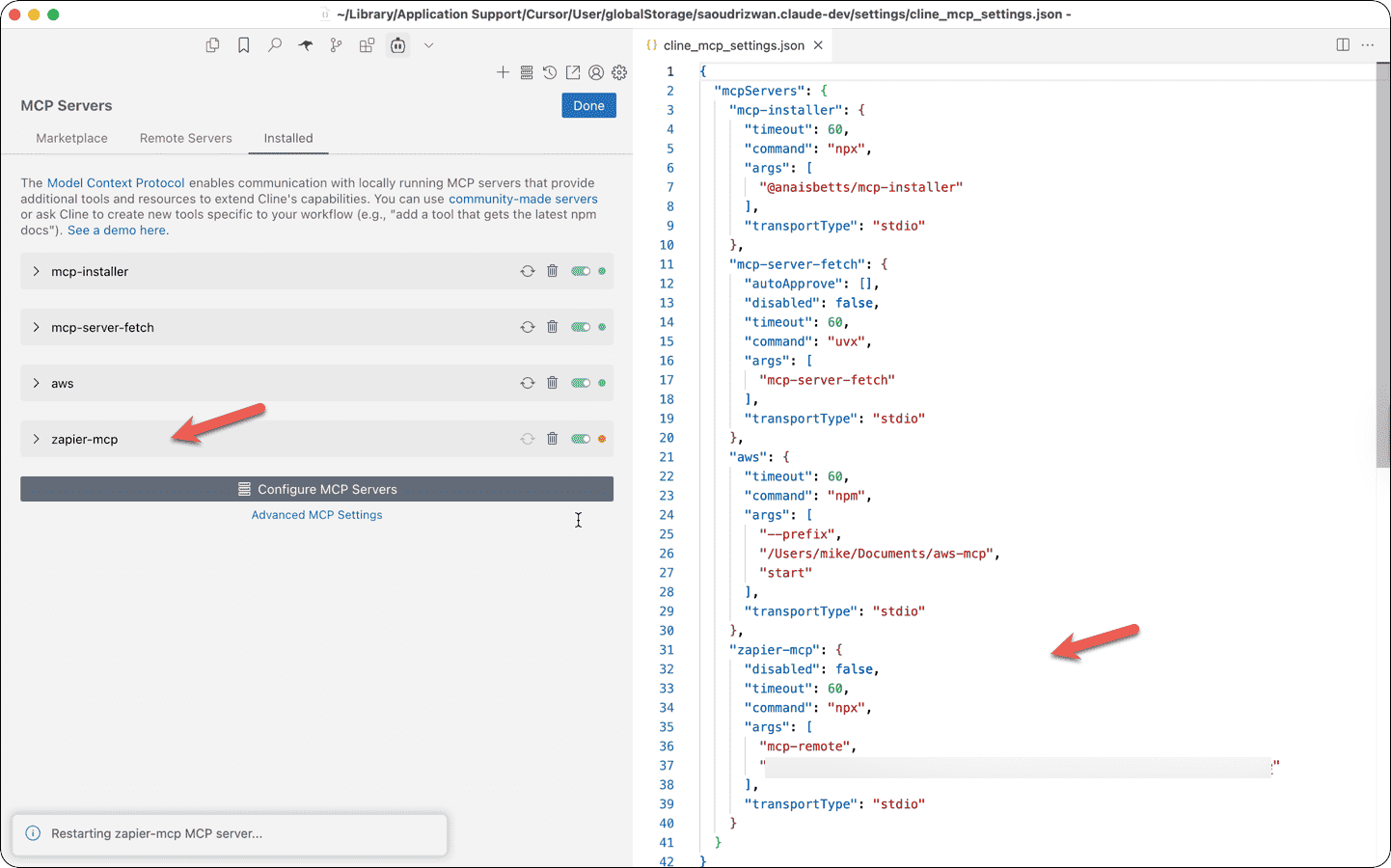Disable the aws server switch
The height and width of the screenshot is (868, 1391).
[581, 383]
